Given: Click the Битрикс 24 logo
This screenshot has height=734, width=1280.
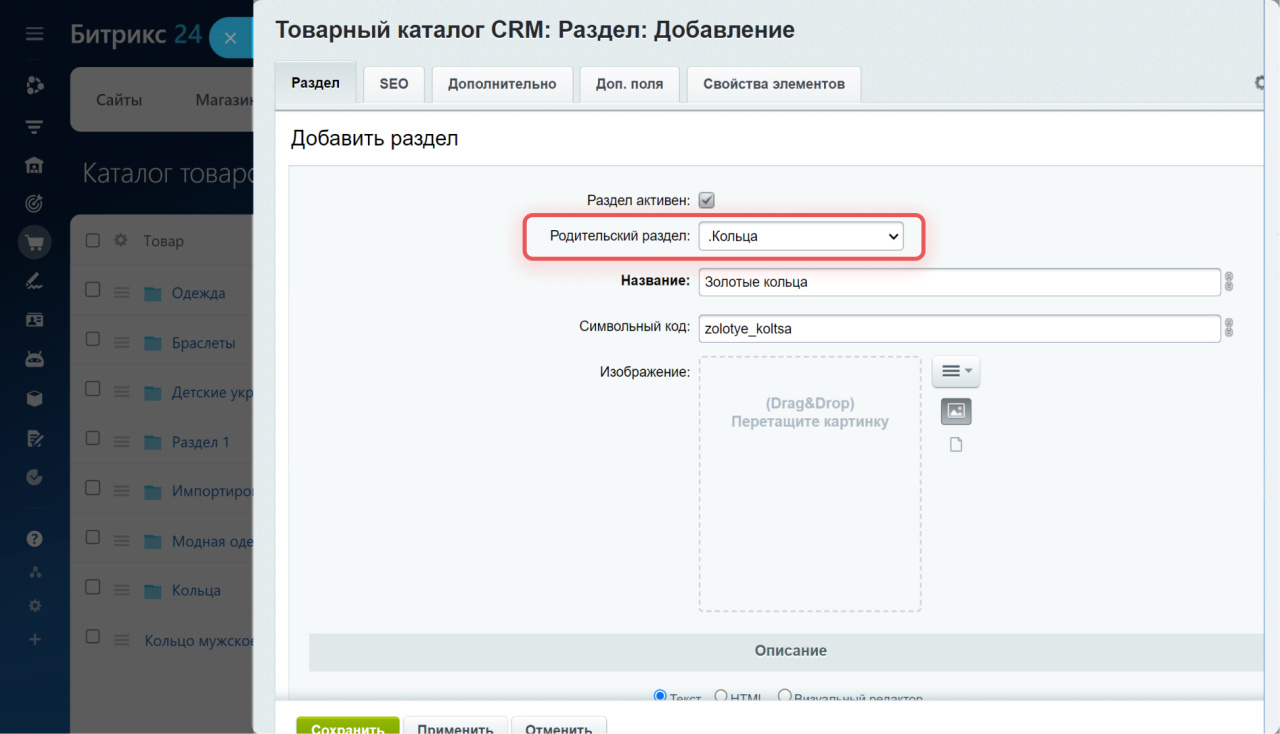Looking at the screenshot, I should [x=136, y=35].
